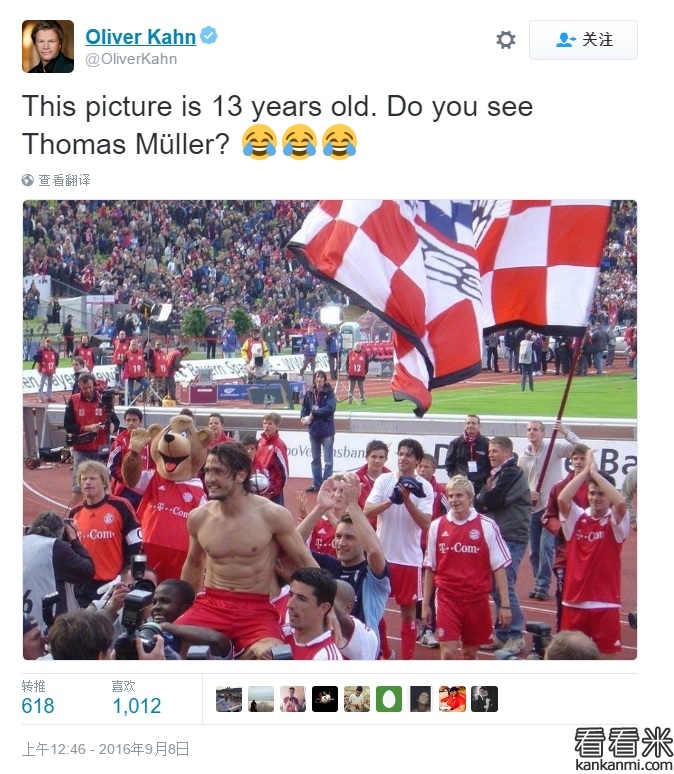
Task: Open the gear settings icon
Action: [x=506, y=40]
